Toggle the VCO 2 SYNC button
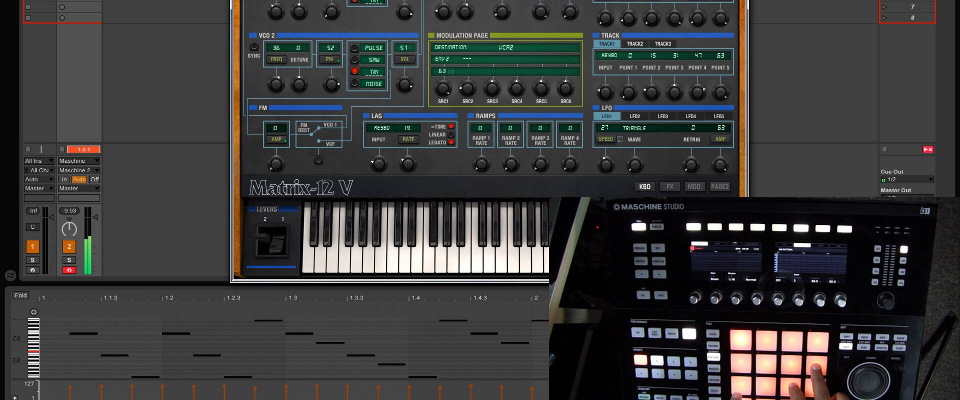960x400 pixels. click(x=253, y=47)
